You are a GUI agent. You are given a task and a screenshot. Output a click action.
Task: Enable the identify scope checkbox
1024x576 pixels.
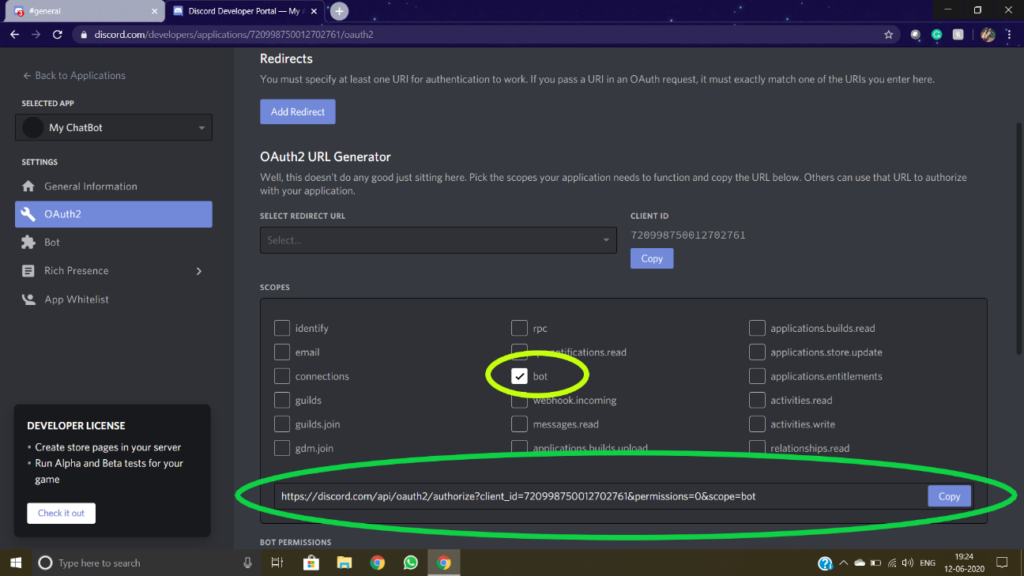[281, 328]
